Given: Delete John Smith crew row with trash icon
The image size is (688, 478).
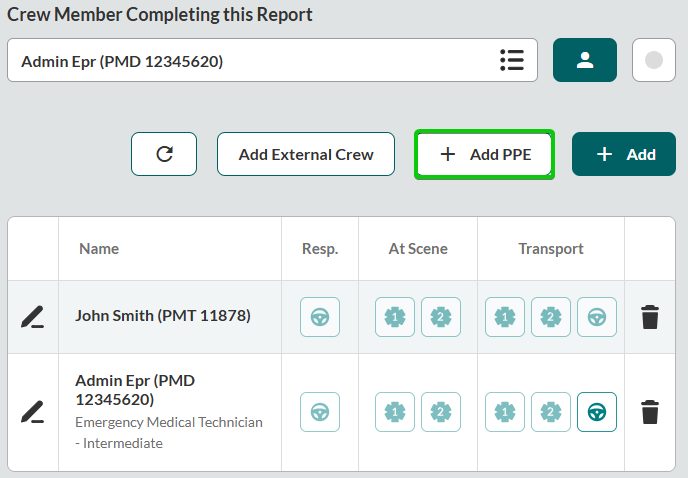Looking at the screenshot, I should point(650,317).
